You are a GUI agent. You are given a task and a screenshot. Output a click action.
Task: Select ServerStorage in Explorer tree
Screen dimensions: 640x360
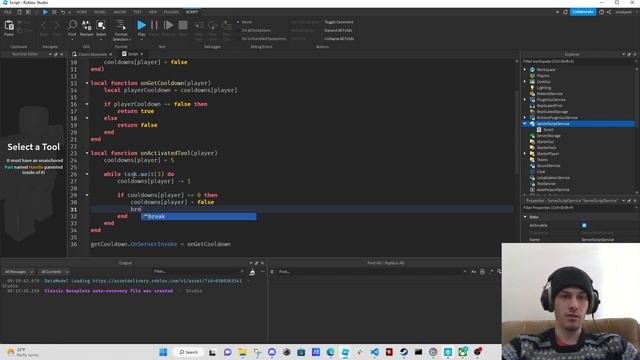(x=549, y=136)
